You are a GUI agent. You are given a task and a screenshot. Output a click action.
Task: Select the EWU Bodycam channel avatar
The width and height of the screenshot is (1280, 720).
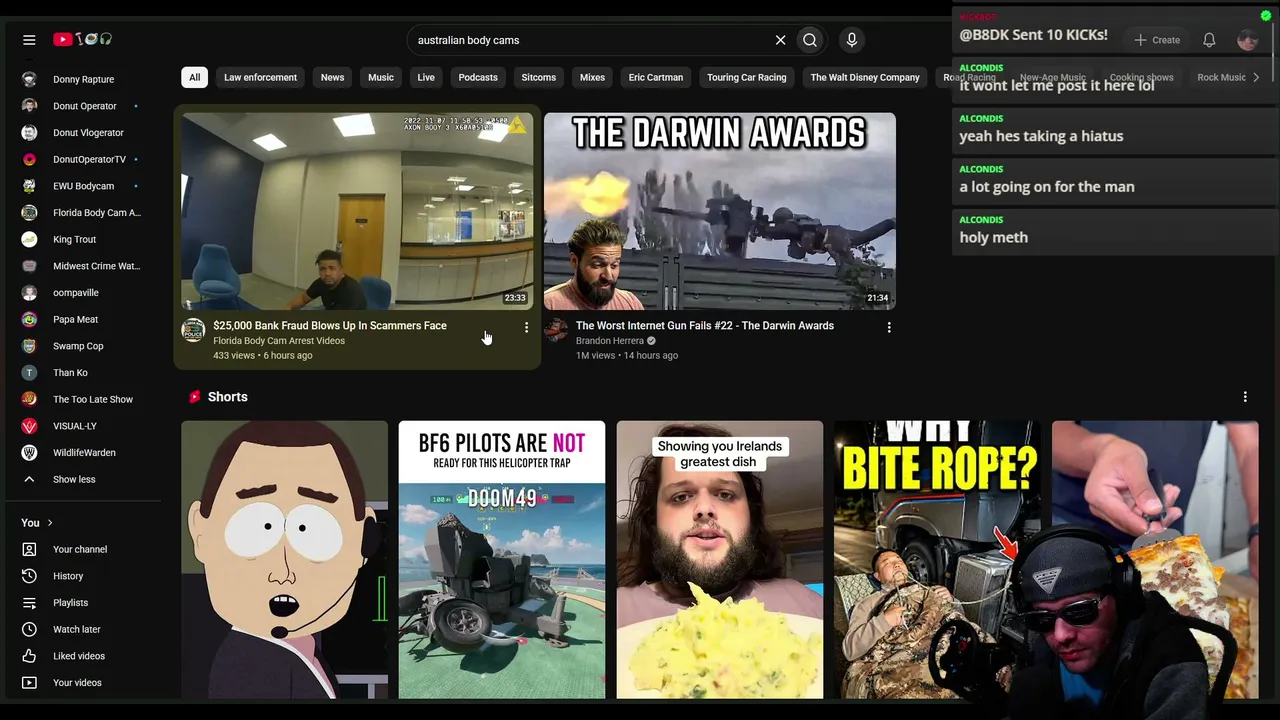point(30,186)
